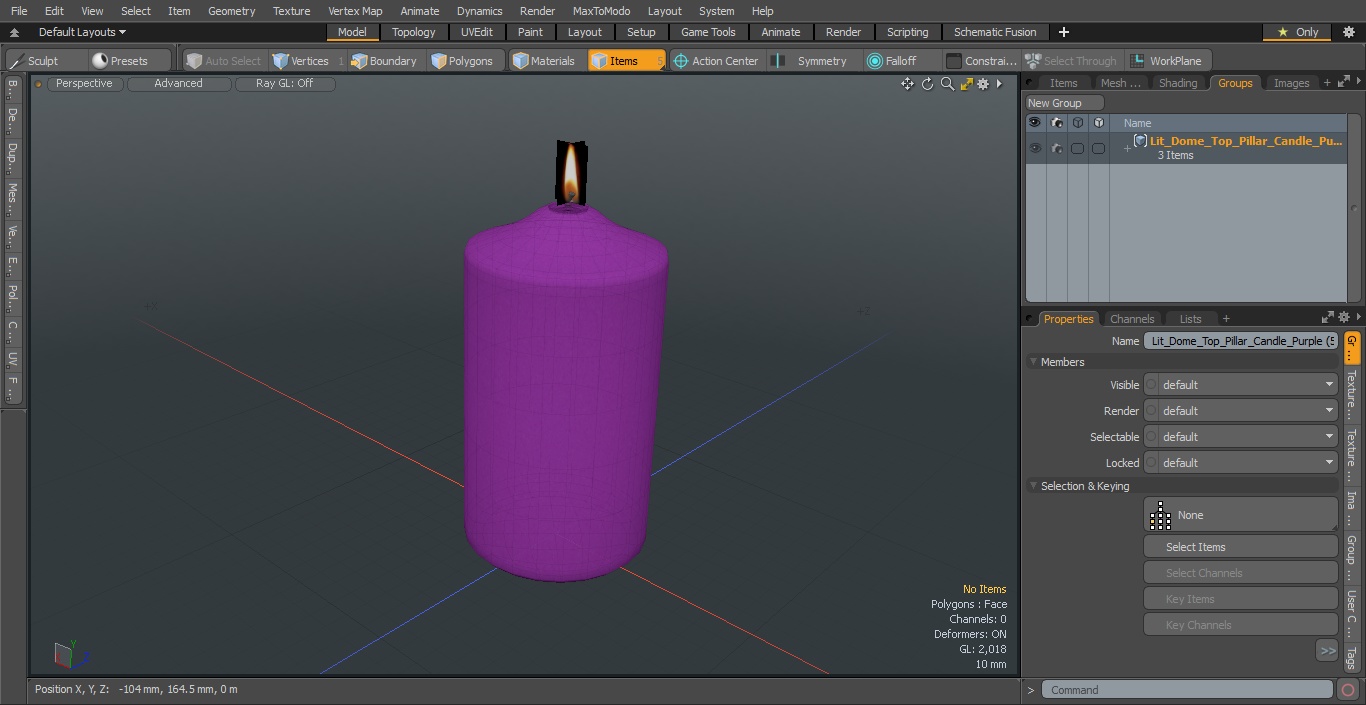Open the Advanced shading style dropdown
Screen dimensions: 1366x705
pyautogui.click(x=178, y=83)
